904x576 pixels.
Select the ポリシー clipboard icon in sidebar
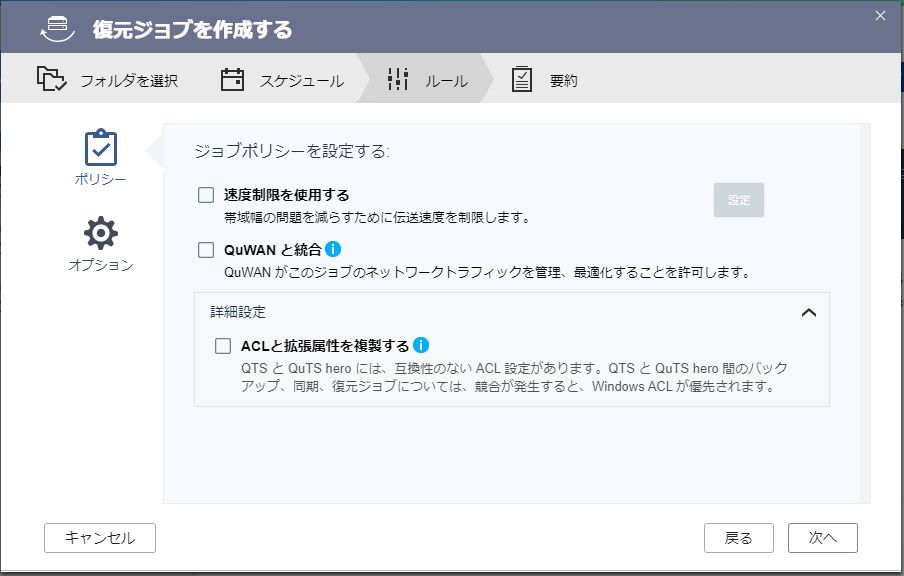pos(101,148)
